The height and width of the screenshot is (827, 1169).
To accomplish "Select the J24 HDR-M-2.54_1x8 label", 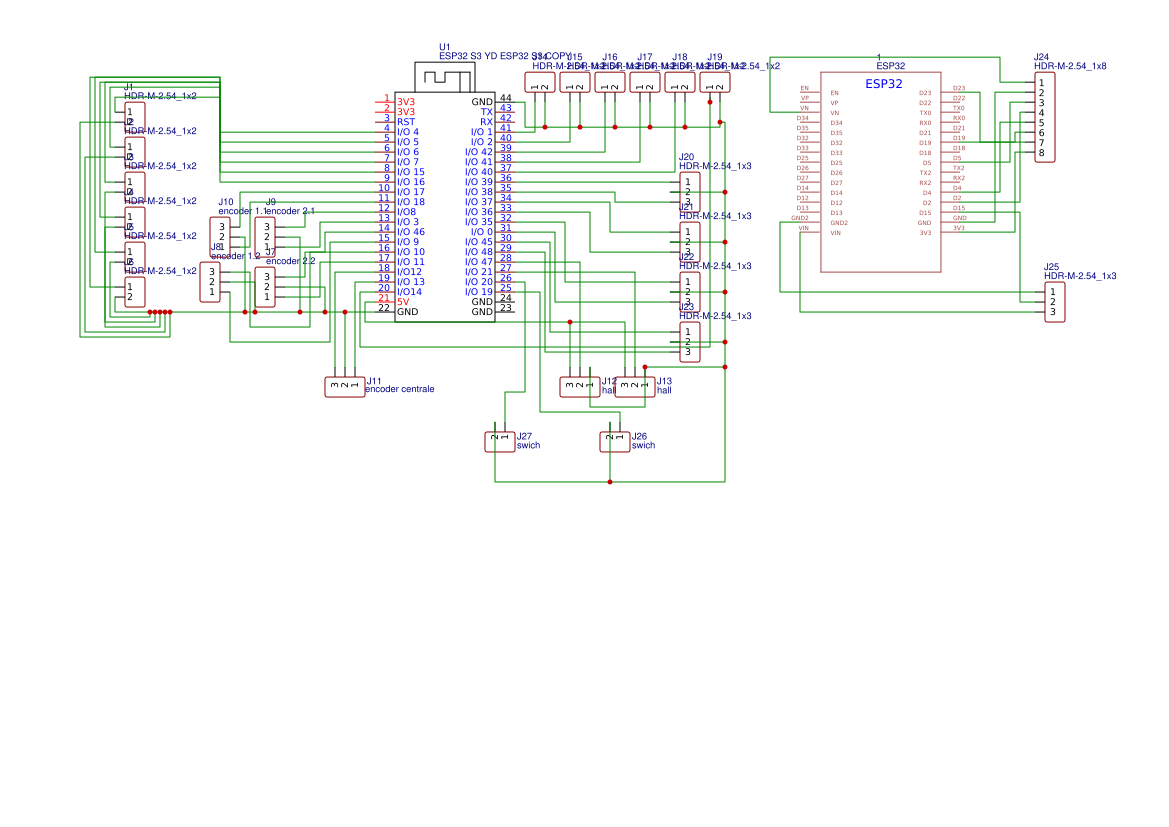I will [x=1070, y=66].
